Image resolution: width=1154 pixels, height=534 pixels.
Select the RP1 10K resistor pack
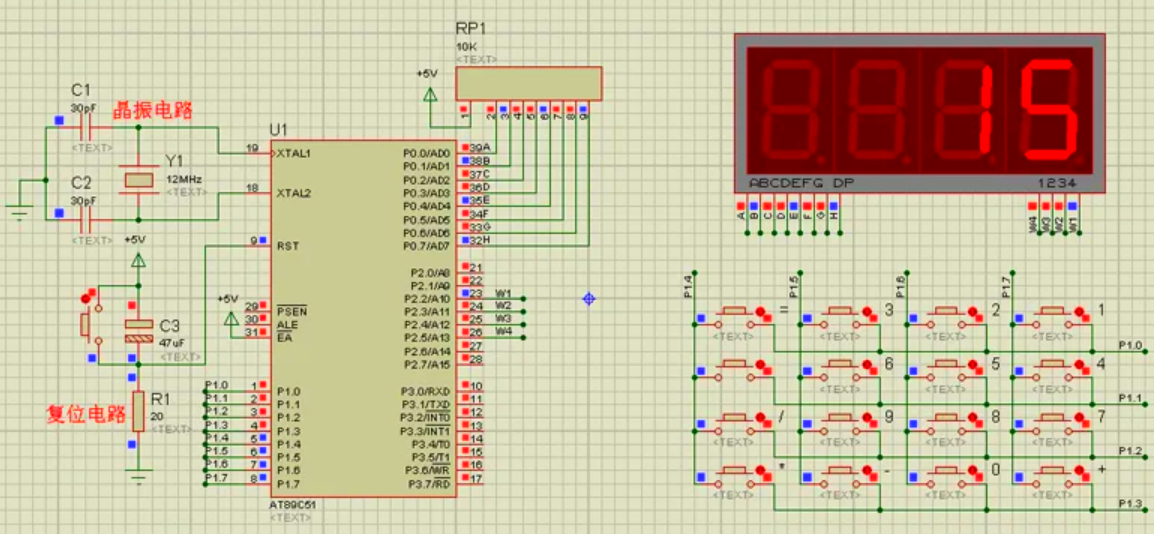point(529,83)
